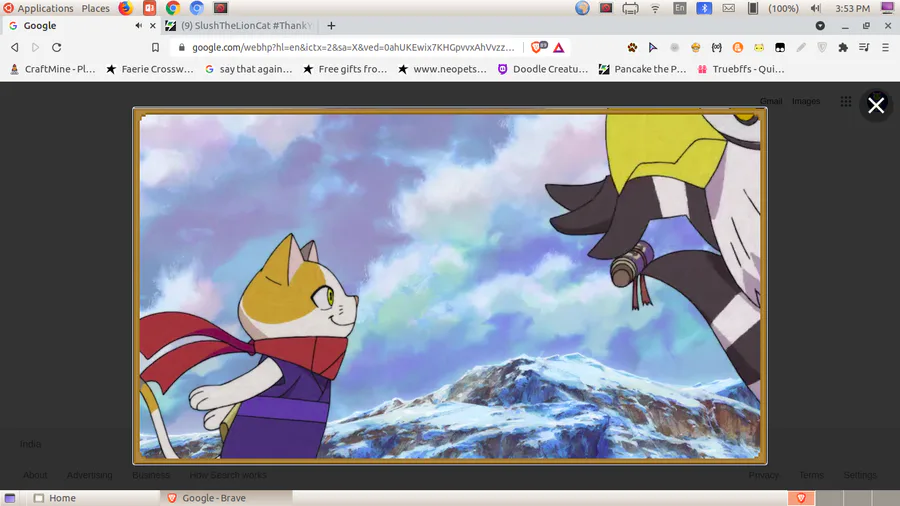Open the Pancake the P... bookmark

tap(643, 69)
